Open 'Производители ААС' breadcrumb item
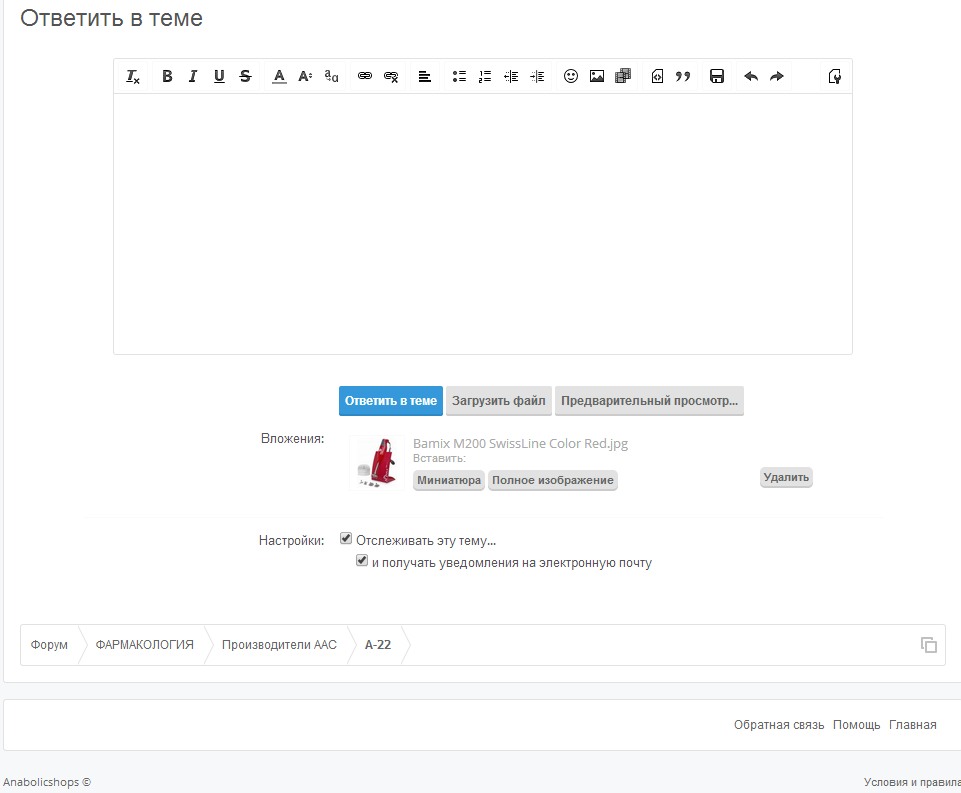Screen dimensions: 961x793 coord(279,645)
